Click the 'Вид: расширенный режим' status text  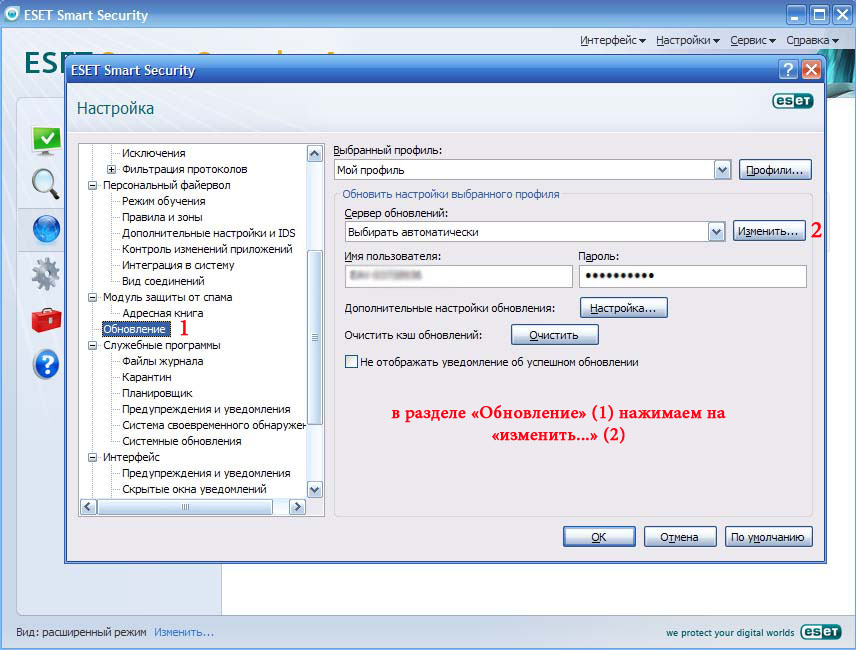81,632
